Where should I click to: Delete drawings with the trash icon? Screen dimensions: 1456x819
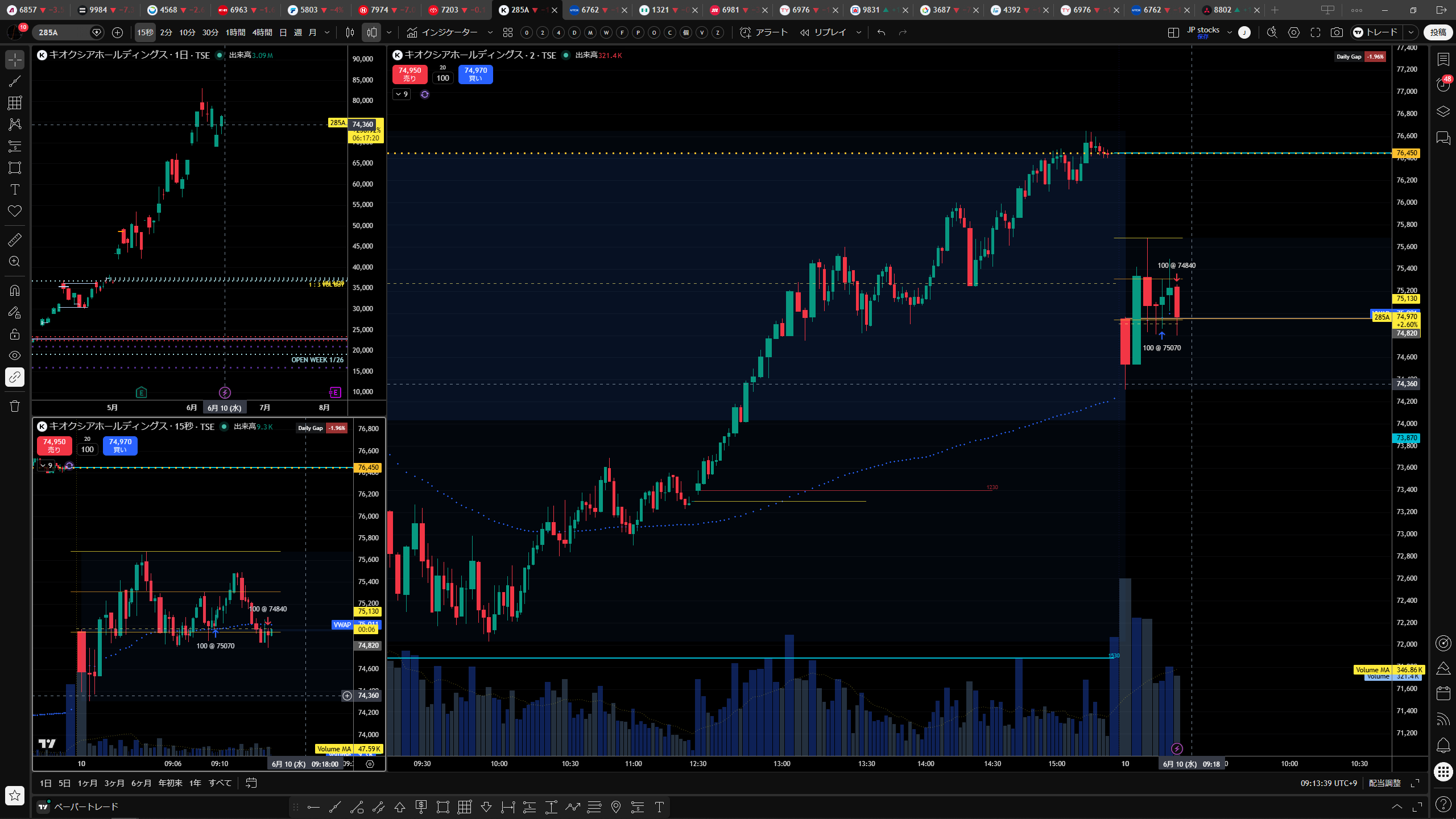[x=15, y=406]
